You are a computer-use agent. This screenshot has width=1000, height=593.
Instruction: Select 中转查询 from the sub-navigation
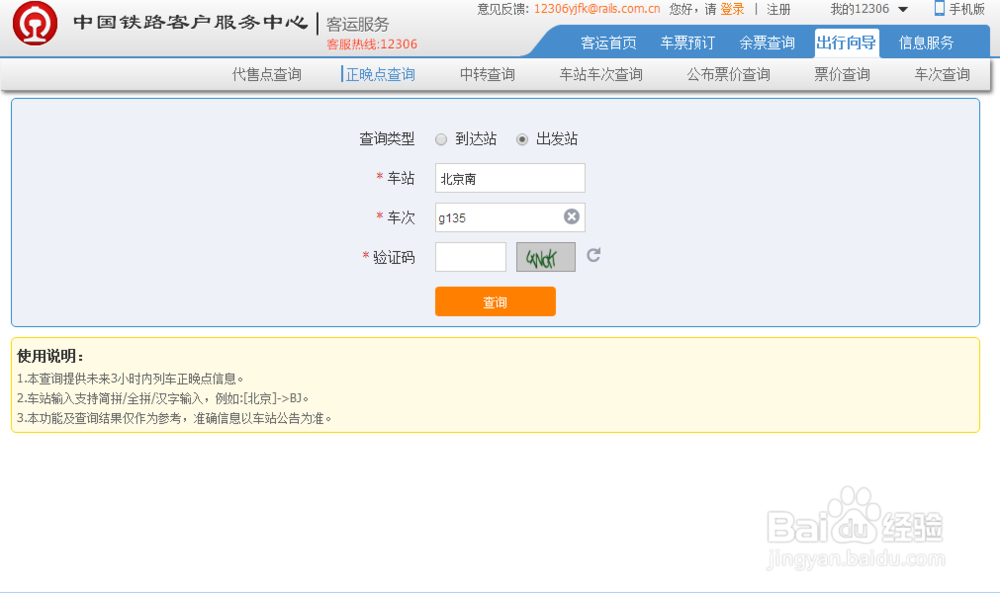coord(486,73)
